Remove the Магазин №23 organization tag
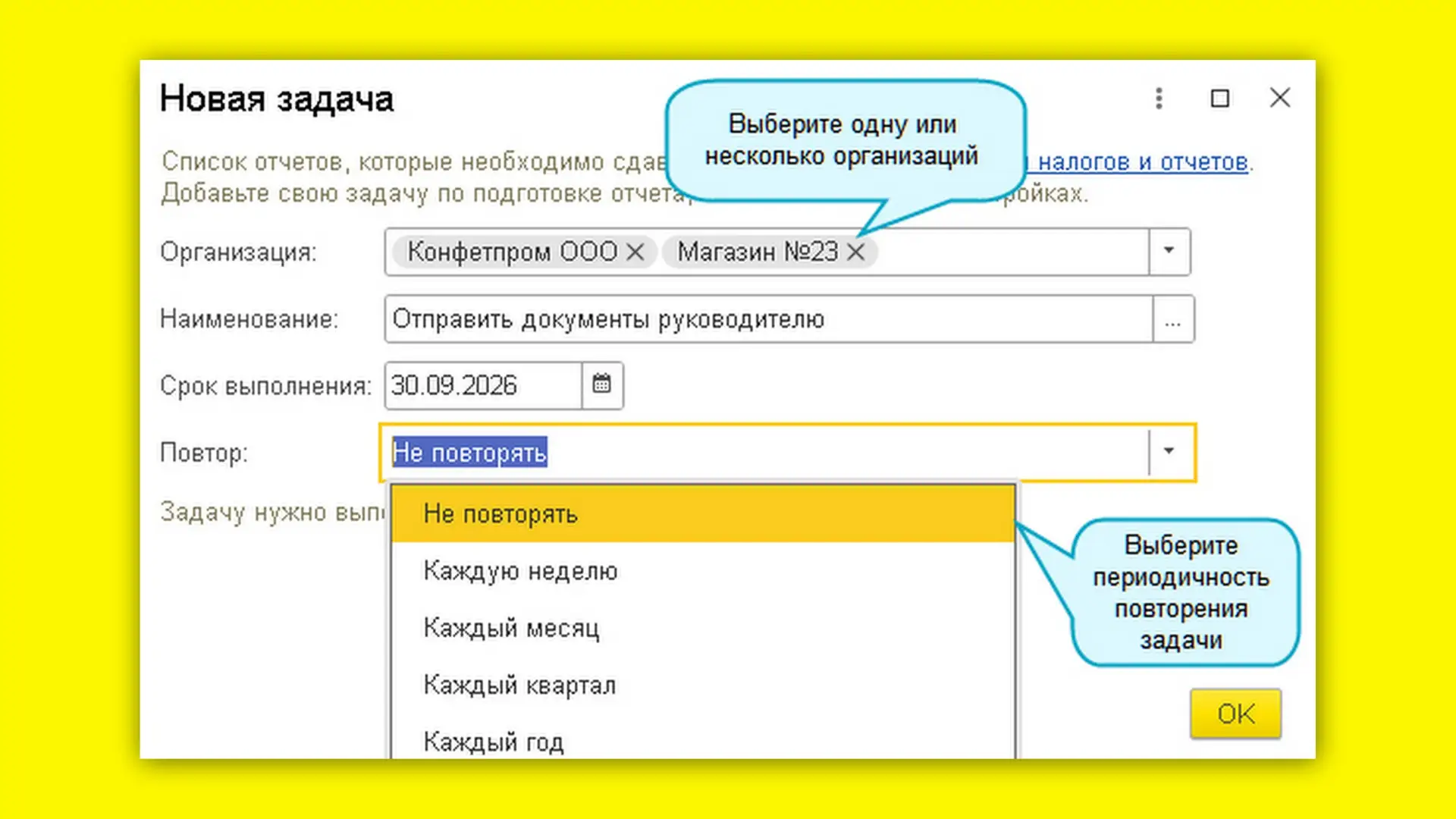The image size is (1456, 819). click(x=855, y=252)
